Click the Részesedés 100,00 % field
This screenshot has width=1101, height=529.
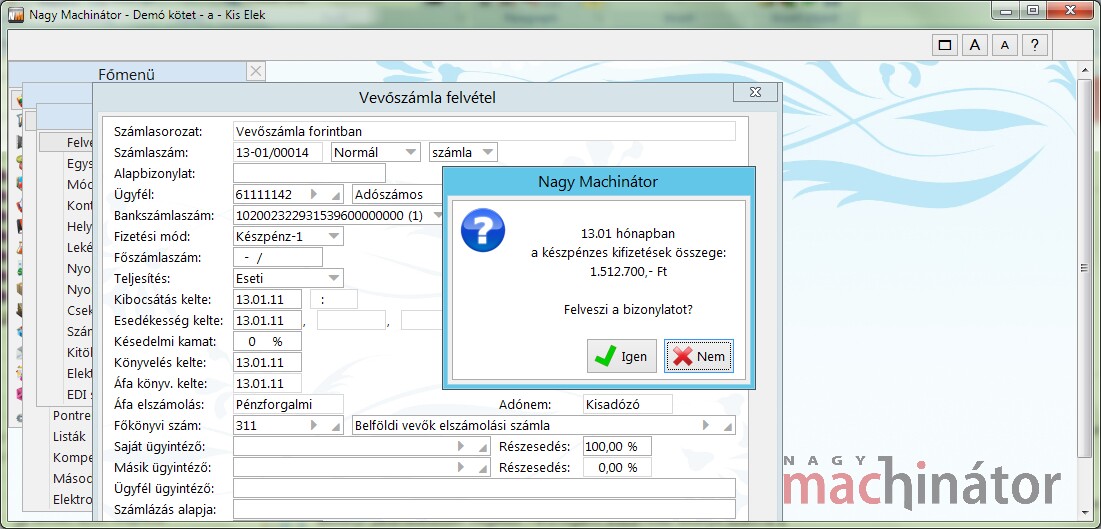click(x=617, y=446)
